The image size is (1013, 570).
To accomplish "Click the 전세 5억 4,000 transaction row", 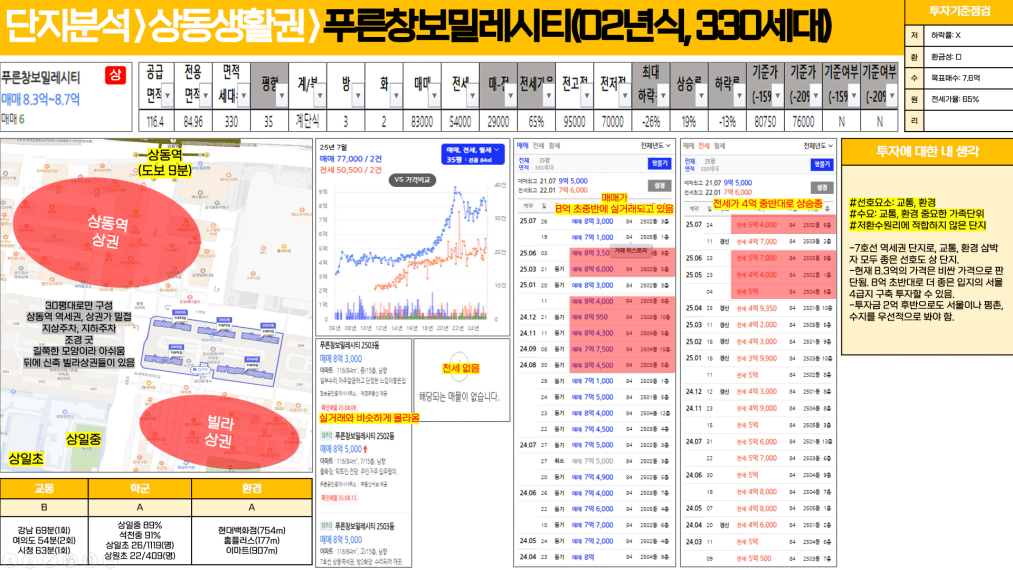I will point(760,225).
